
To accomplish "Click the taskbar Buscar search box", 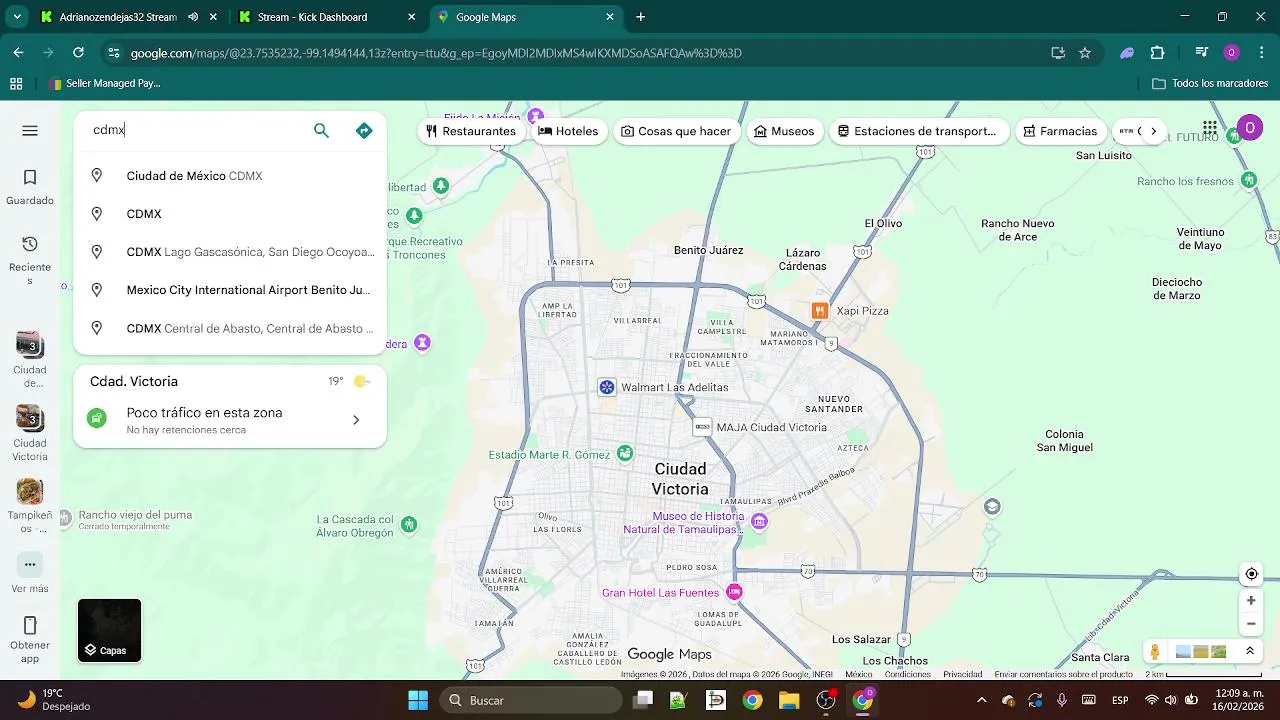I will tap(531, 700).
